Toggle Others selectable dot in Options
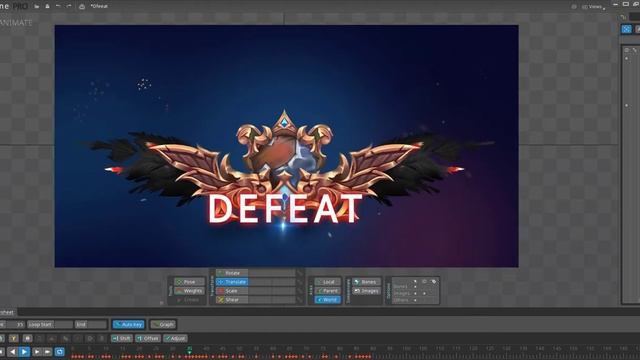Image resolution: width=640 pixels, height=360 pixels. (415, 300)
